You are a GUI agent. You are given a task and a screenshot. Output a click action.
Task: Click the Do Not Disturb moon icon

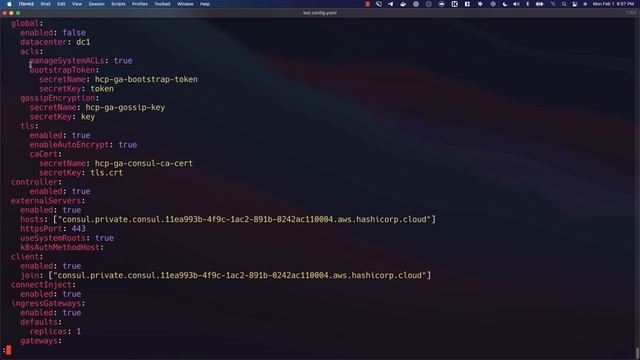click(x=505, y=4)
